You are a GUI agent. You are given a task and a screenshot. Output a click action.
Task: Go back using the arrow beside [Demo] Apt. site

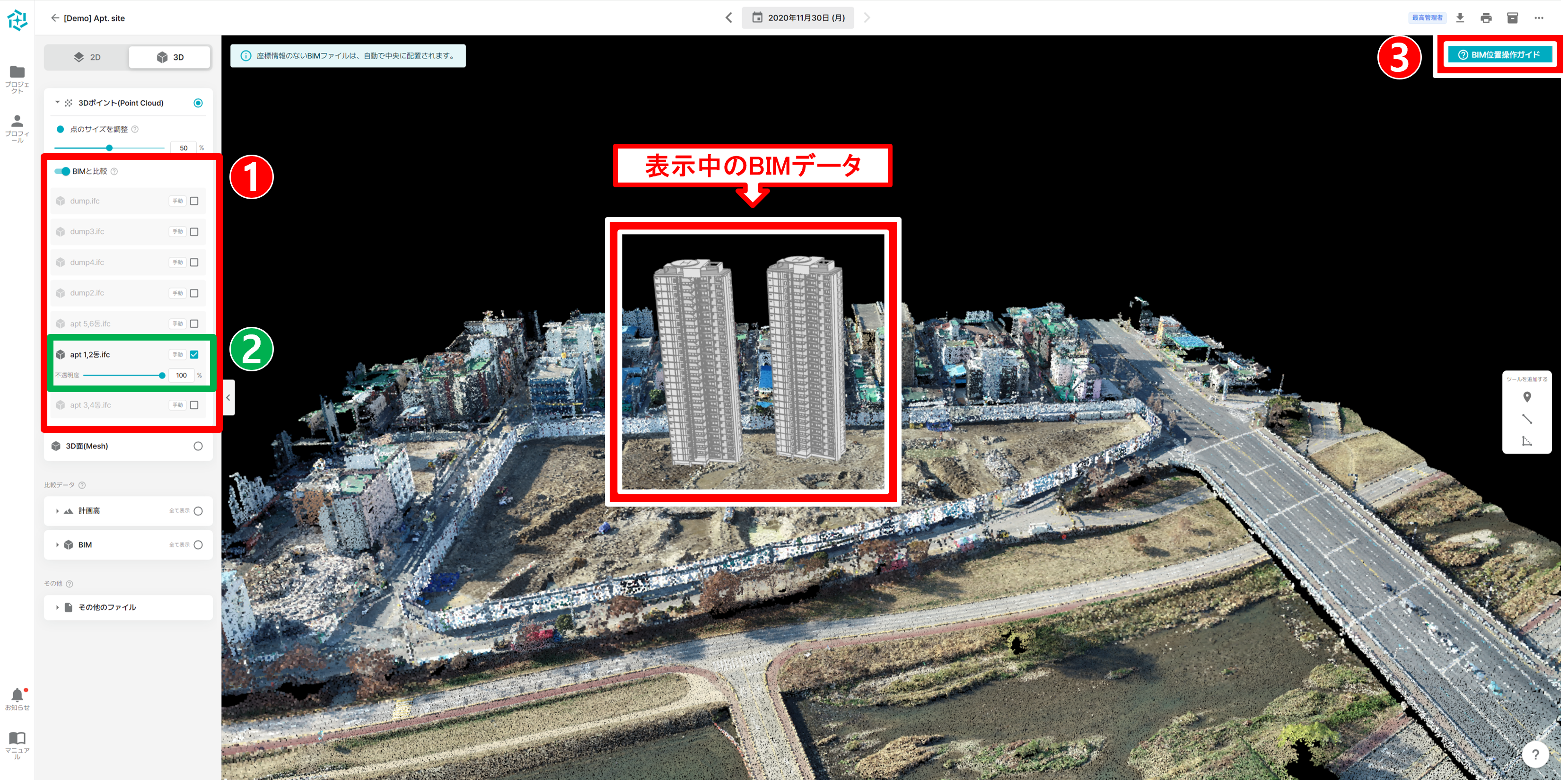click(55, 18)
